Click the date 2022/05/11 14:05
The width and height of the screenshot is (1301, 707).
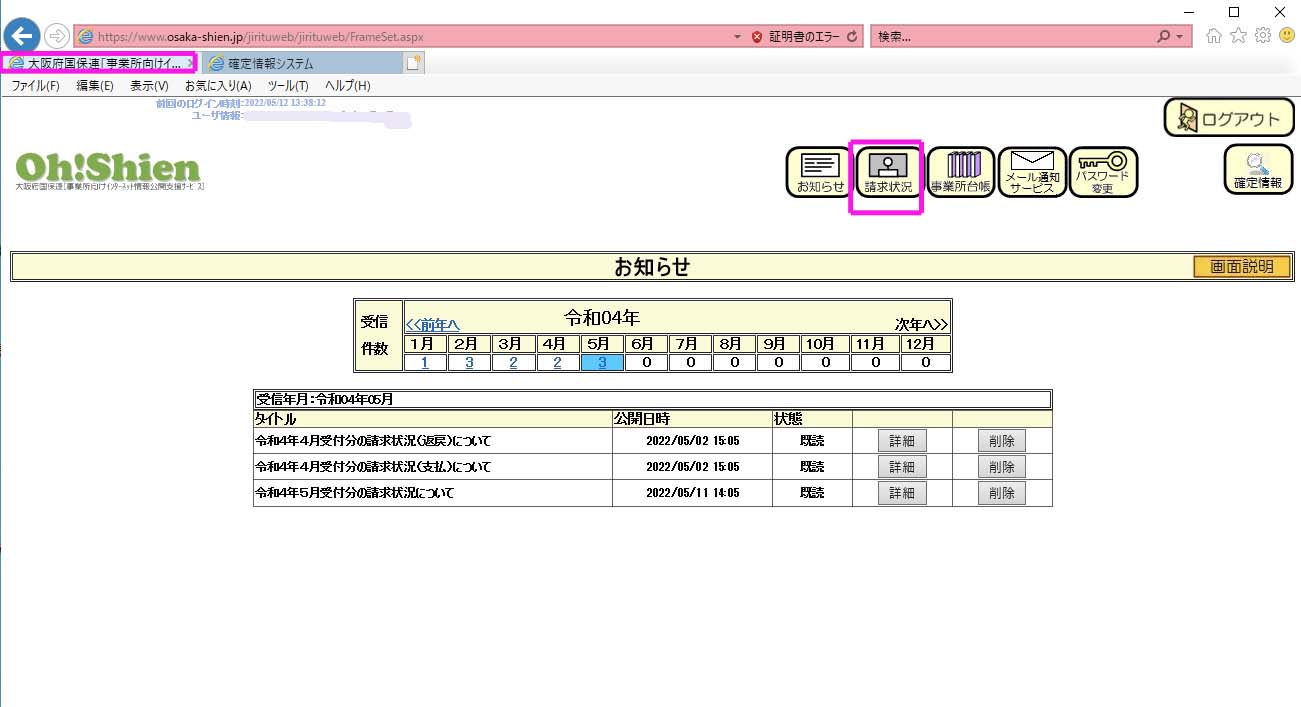click(692, 493)
